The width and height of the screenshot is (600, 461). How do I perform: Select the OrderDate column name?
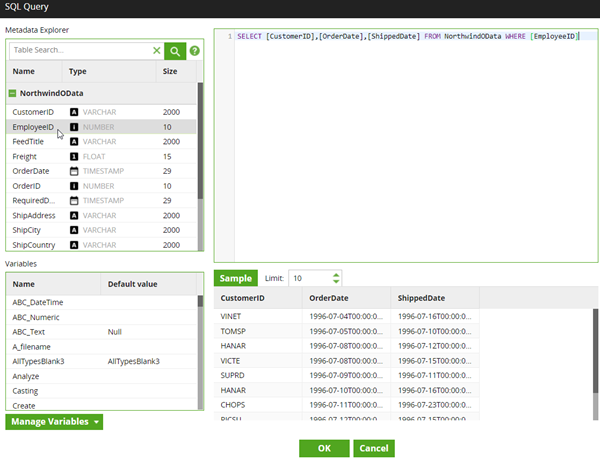[31, 171]
